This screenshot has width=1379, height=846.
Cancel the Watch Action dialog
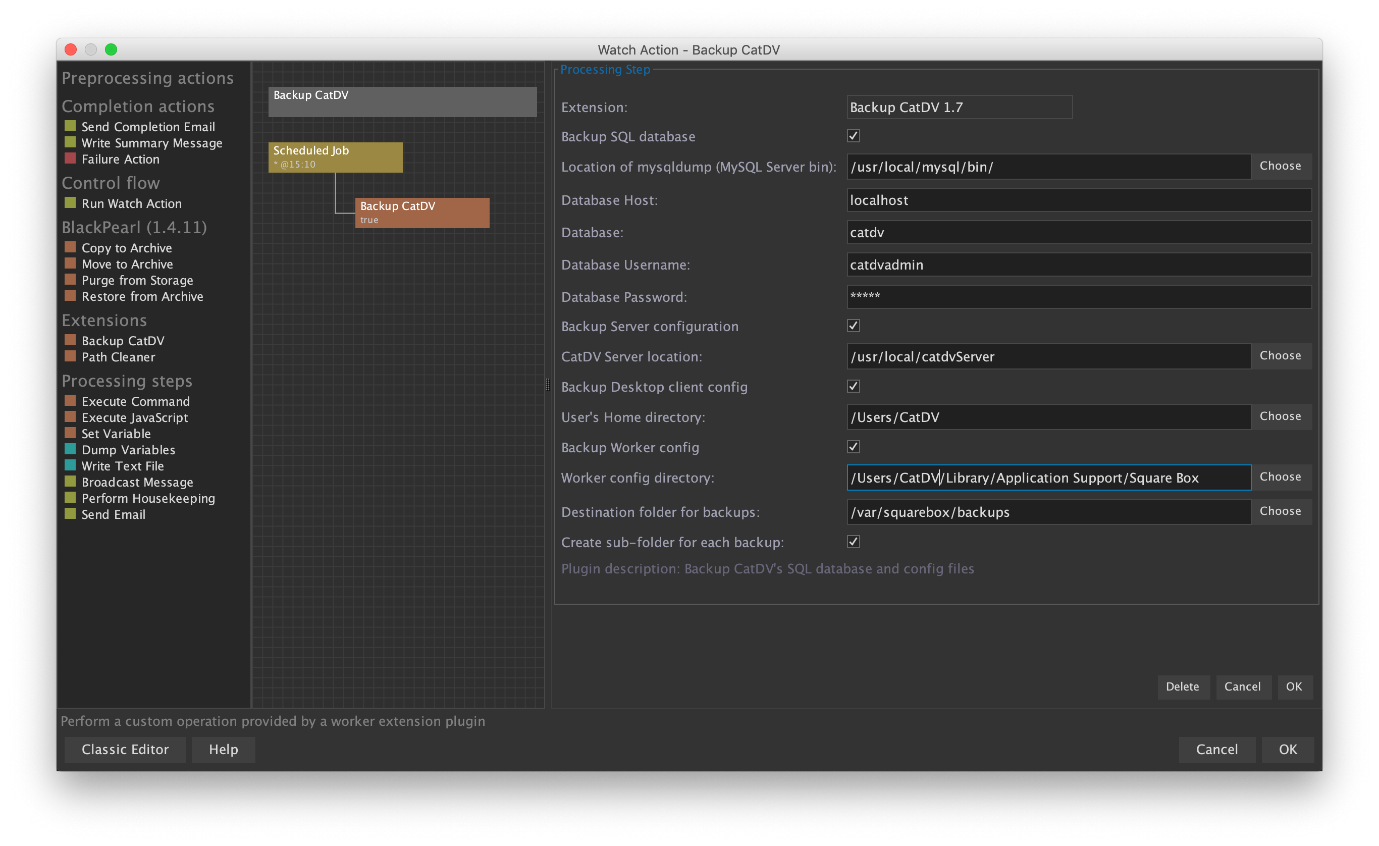tap(1217, 750)
